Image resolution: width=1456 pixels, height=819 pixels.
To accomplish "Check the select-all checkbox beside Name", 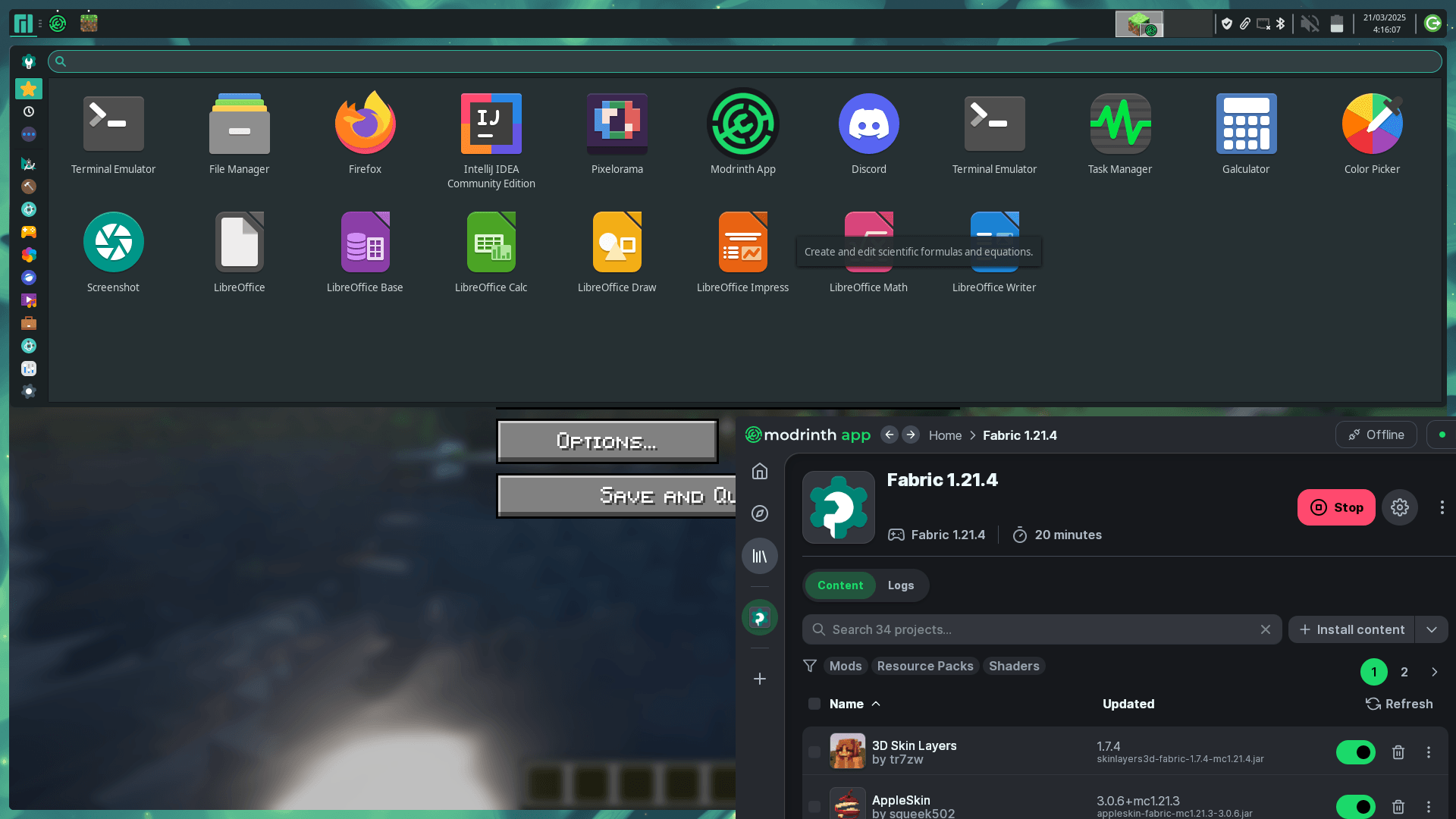I will pyautogui.click(x=814, y=704).
